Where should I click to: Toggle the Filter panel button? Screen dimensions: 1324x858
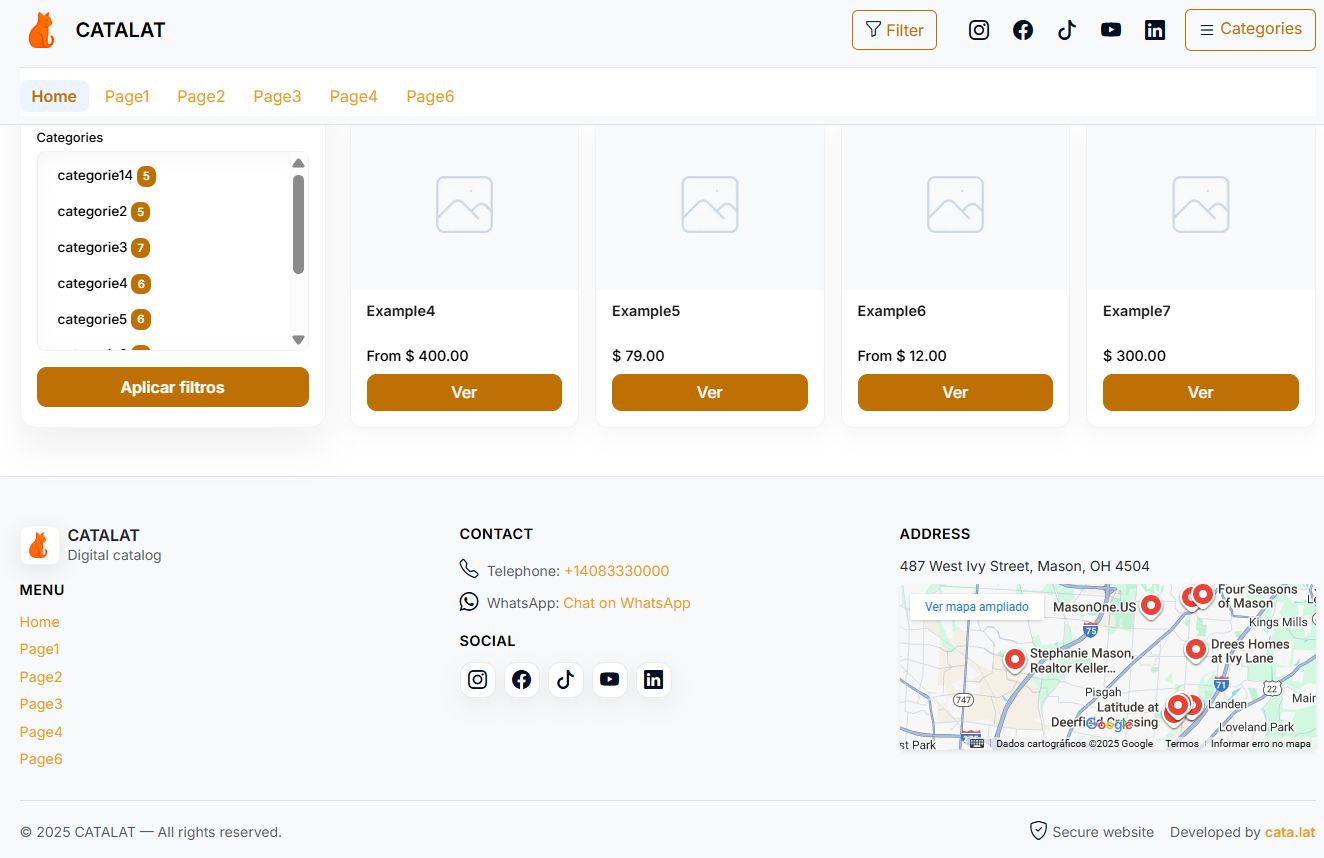pos(894,30)
